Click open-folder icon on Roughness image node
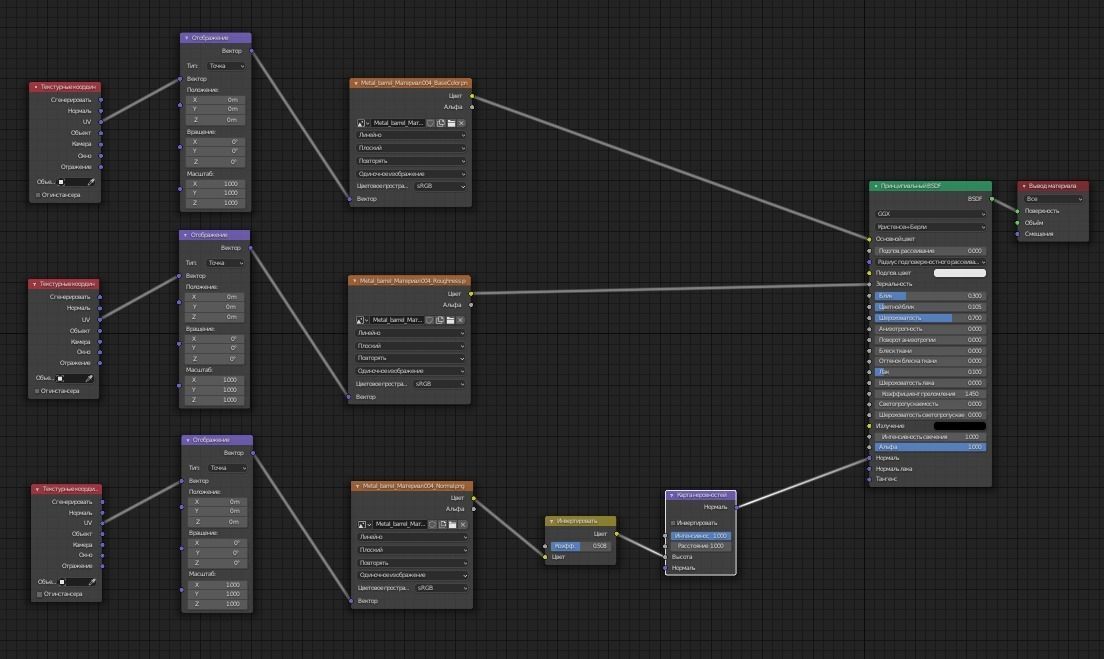Image resolution: width=1104 pixels, height=659 pixels. pyautogui.click(x=451, y=320)
